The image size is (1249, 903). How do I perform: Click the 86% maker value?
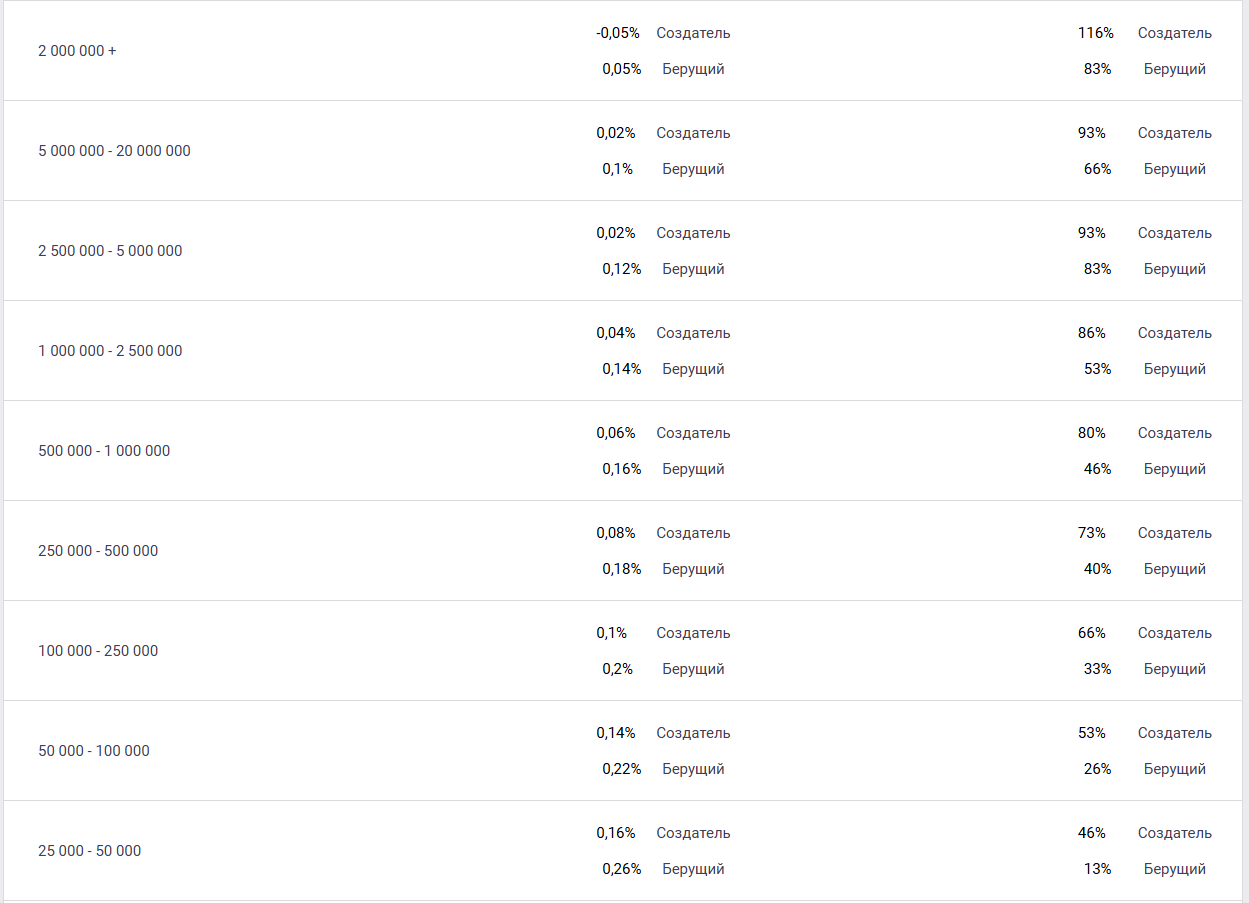click(1091, 333)
